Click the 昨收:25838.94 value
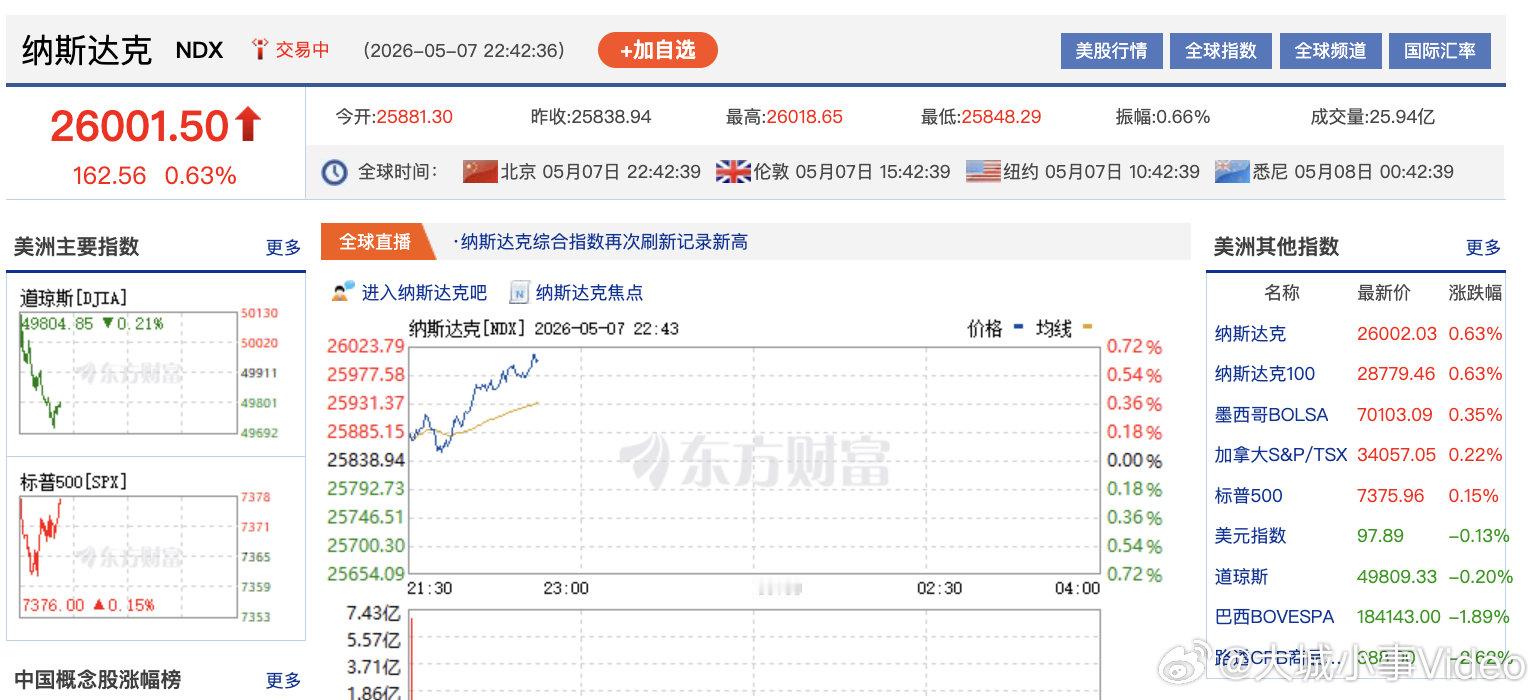The height and width of the screenshot is (700, 1540). [x=591, y=117]
